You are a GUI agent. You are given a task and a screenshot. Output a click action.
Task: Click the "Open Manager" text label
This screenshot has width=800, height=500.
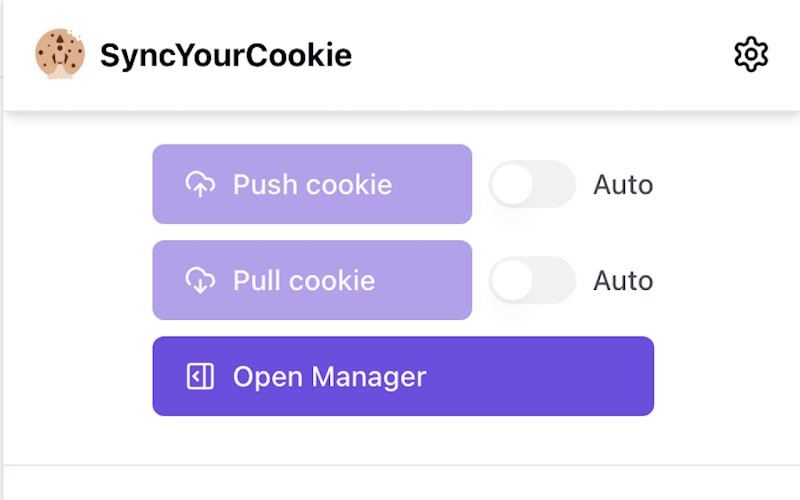click(329, 377)
